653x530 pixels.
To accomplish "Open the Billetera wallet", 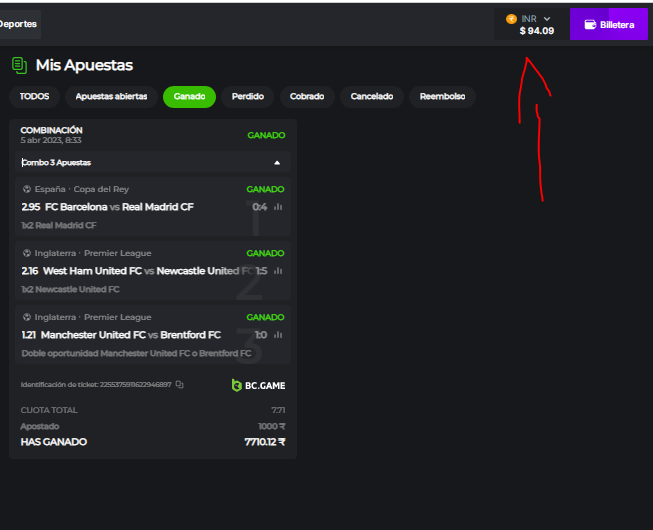I will (x=608, y=24).
